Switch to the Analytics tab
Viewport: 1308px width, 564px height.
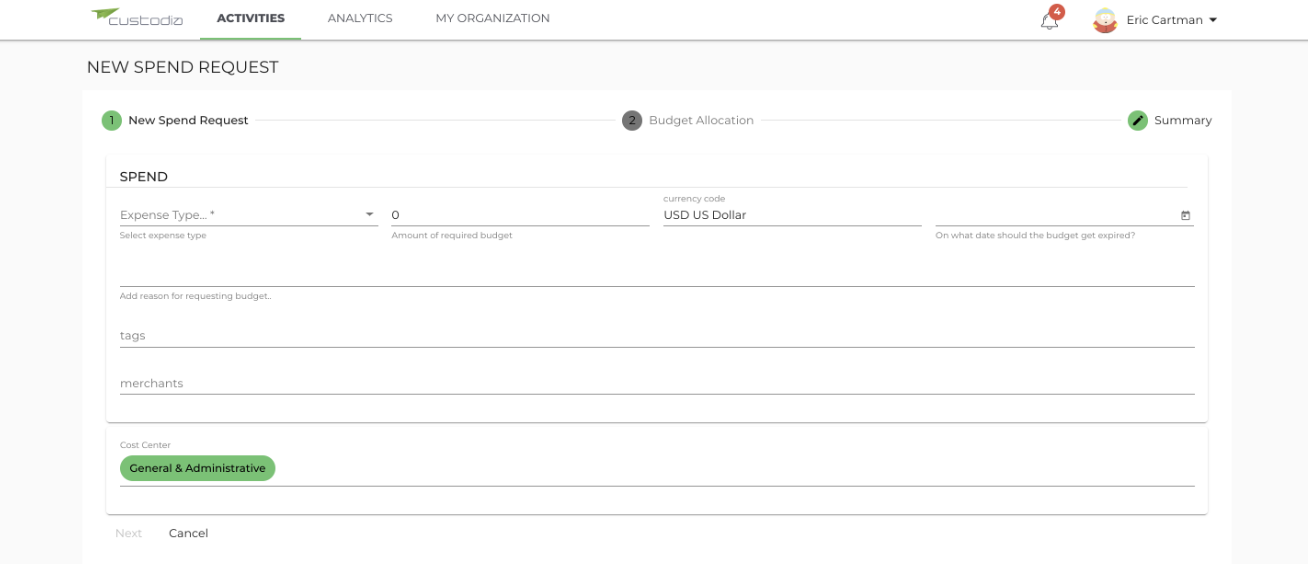click(360, 18)
